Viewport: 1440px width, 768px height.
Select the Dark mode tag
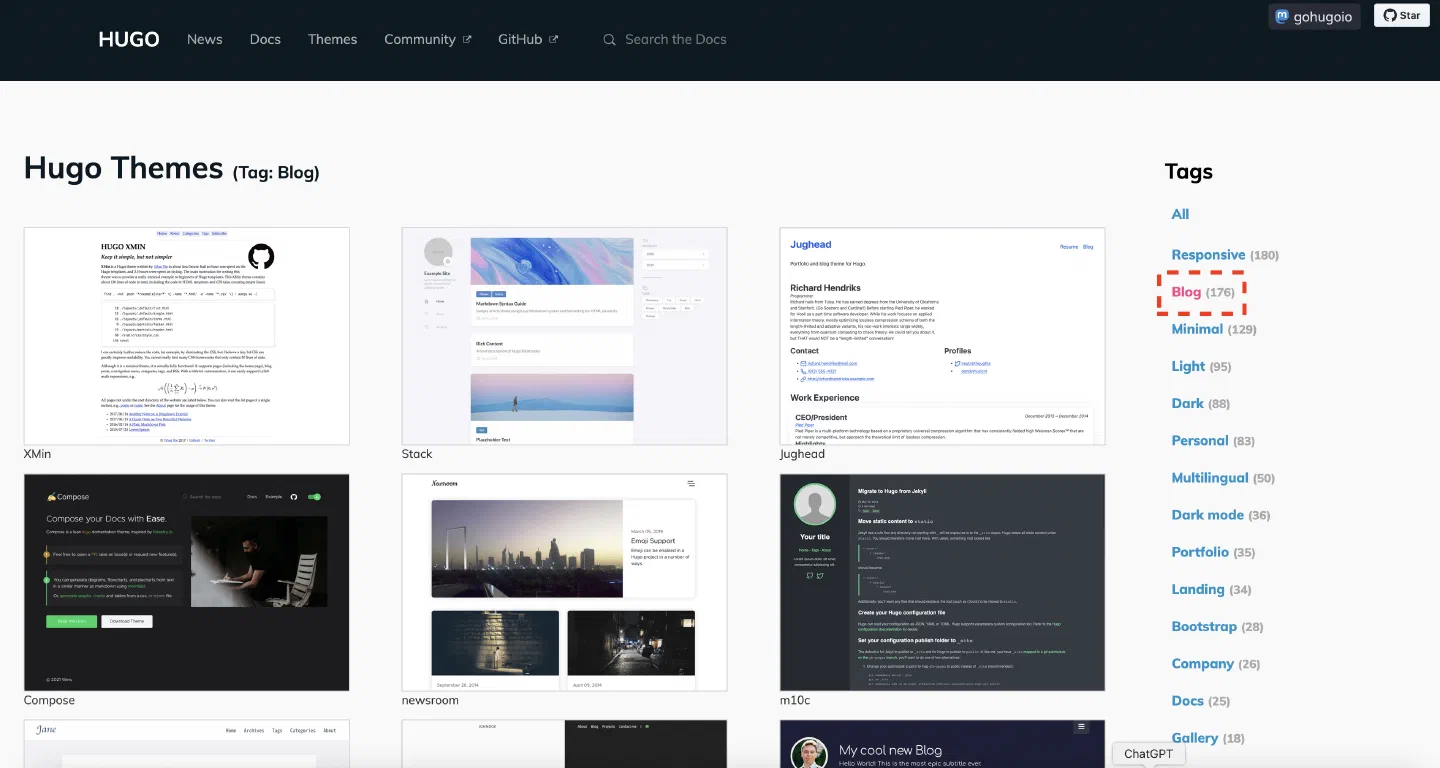point(1221,515)
